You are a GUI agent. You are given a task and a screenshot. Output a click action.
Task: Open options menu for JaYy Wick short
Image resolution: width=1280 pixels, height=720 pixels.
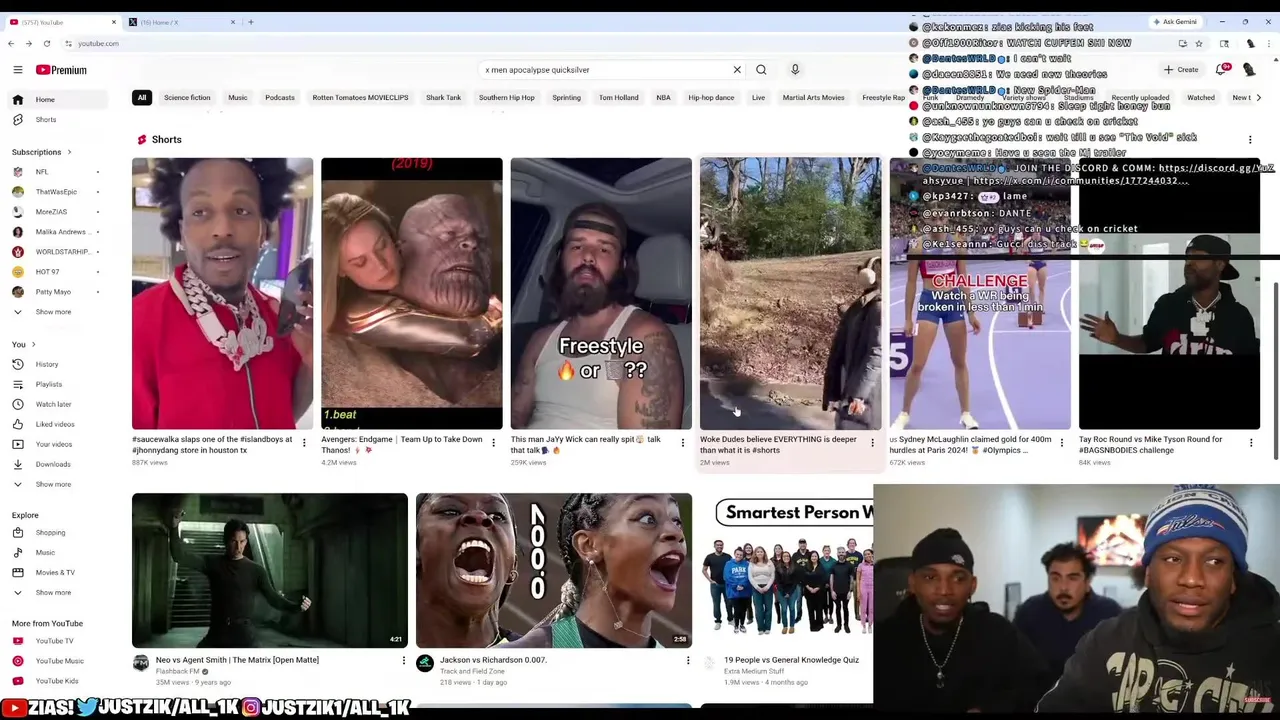click(683, 442)
